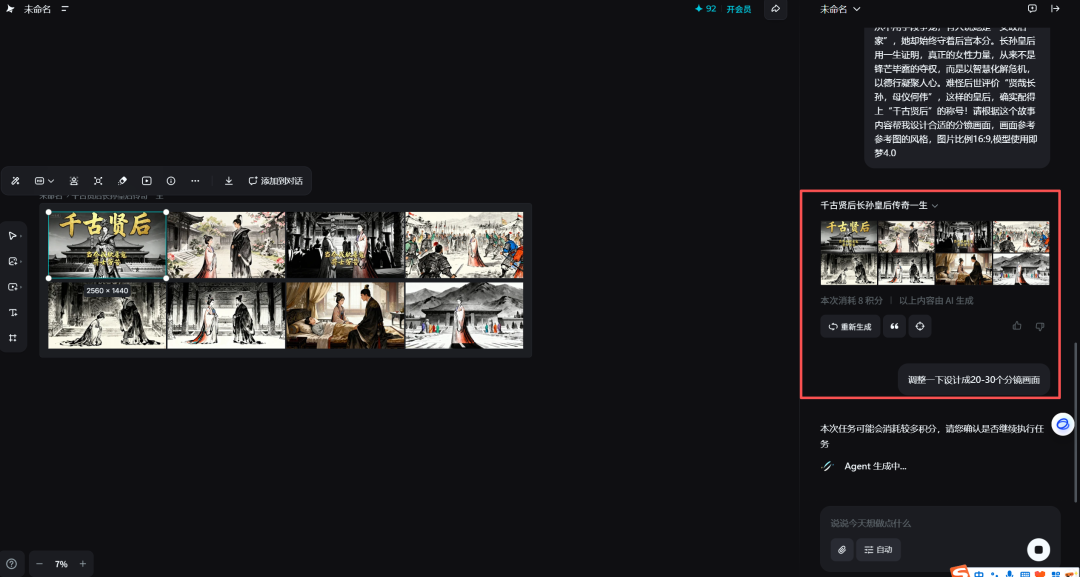The image size is (1080, 577).
Task: Open the menu icon beside 未命名 title
Action: [x=65, y=9]
